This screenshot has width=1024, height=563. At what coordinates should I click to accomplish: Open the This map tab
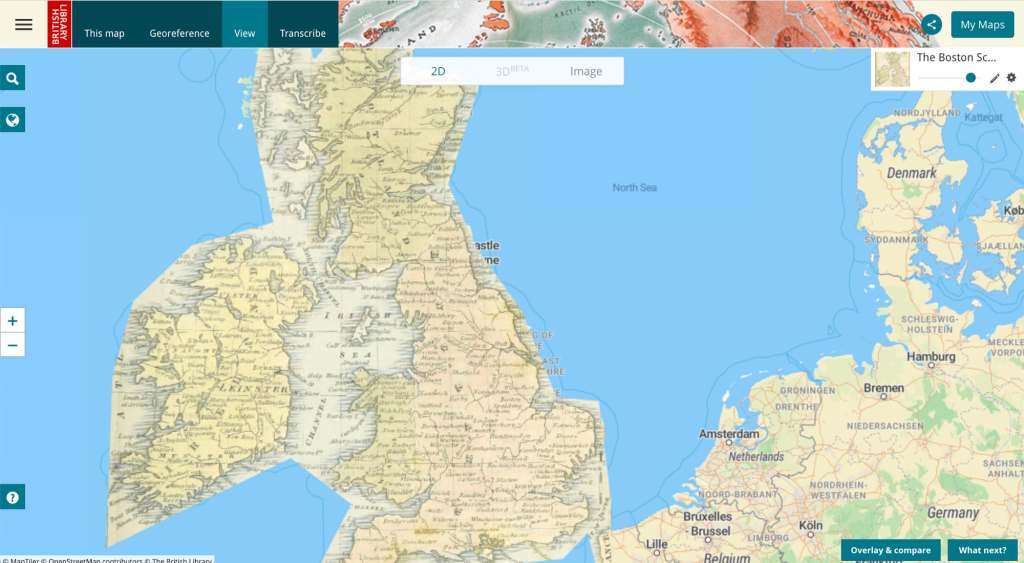[104, 33]
